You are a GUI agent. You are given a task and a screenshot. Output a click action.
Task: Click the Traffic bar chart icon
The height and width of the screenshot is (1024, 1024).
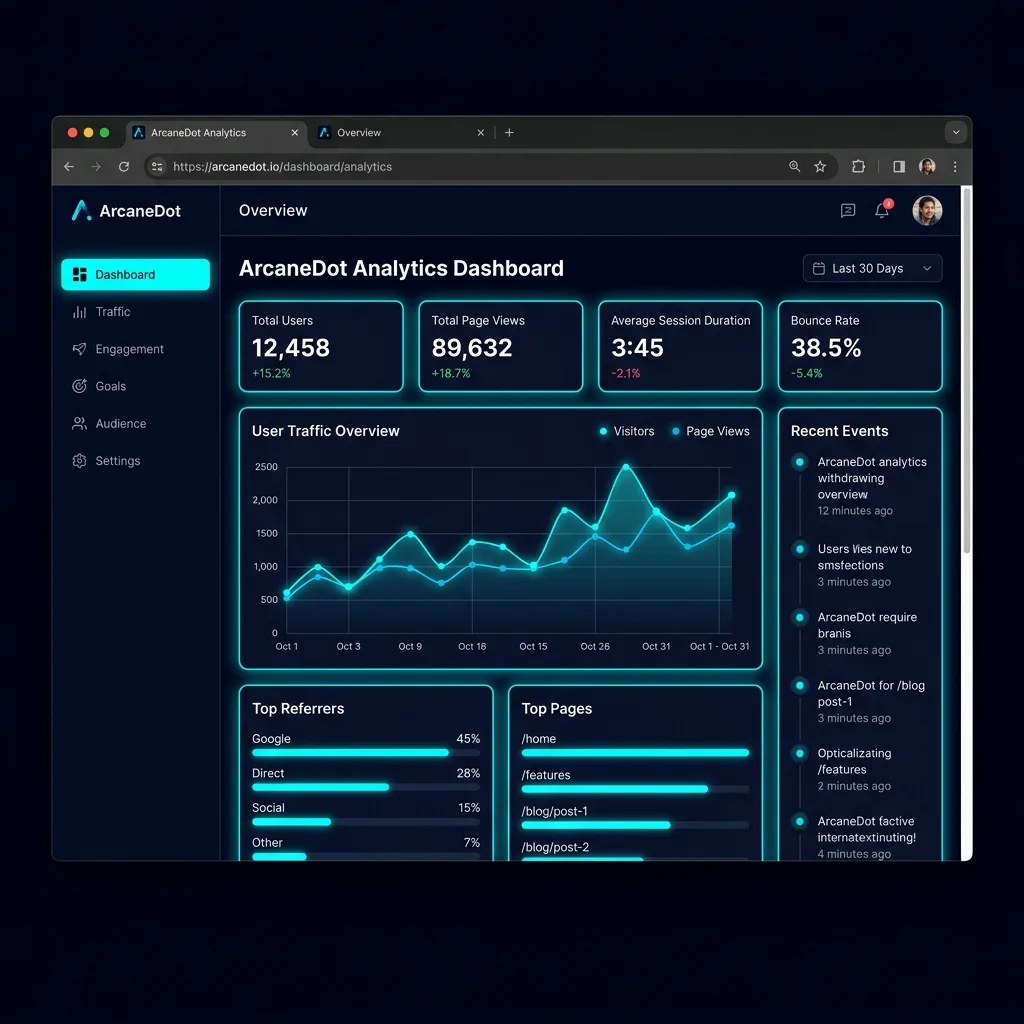click(x=79, y=312)
